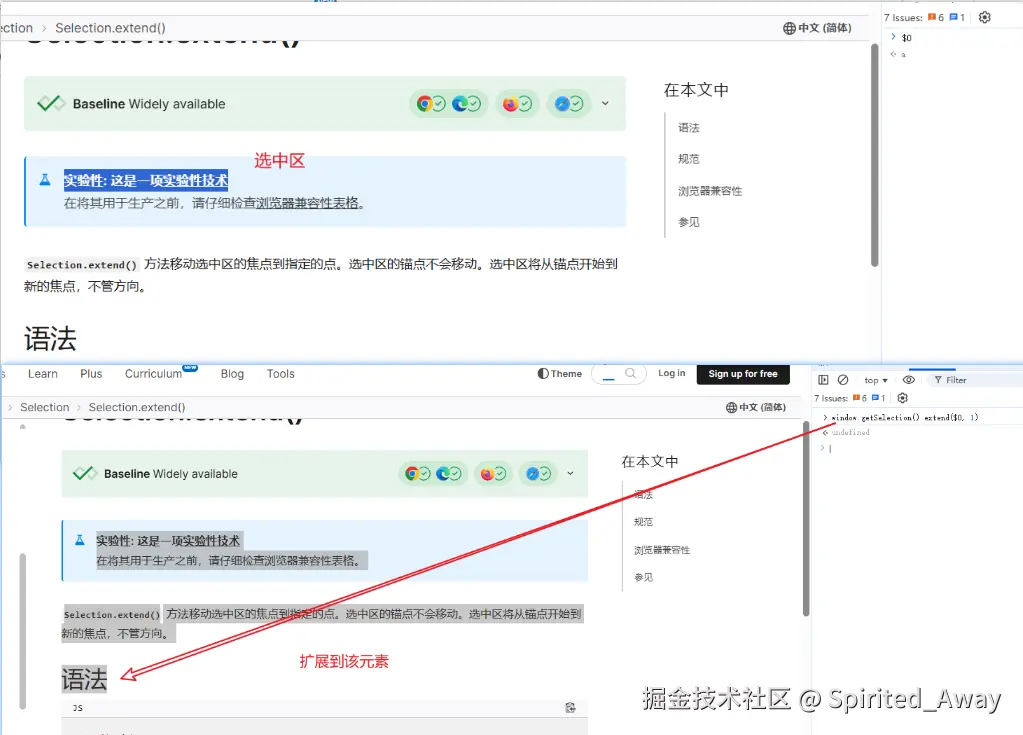Click the Firefox icon in lower Baseline banner
This screenshot has height=735, width=1023.
point(487,473)
